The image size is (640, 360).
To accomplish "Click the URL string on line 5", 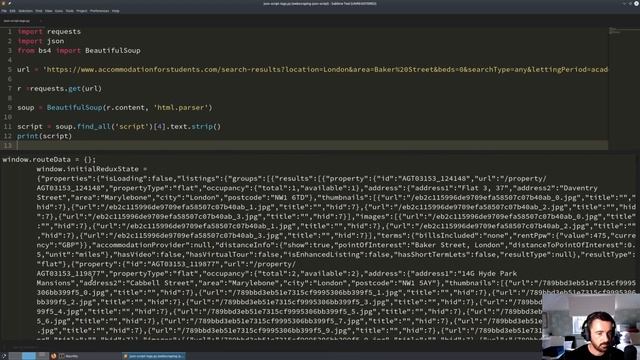I will pos(325,69).
